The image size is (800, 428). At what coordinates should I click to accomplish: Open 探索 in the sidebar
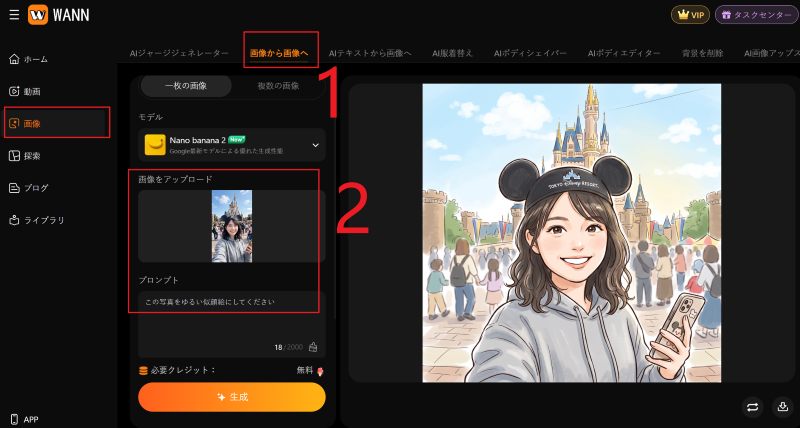coord(25,156)
